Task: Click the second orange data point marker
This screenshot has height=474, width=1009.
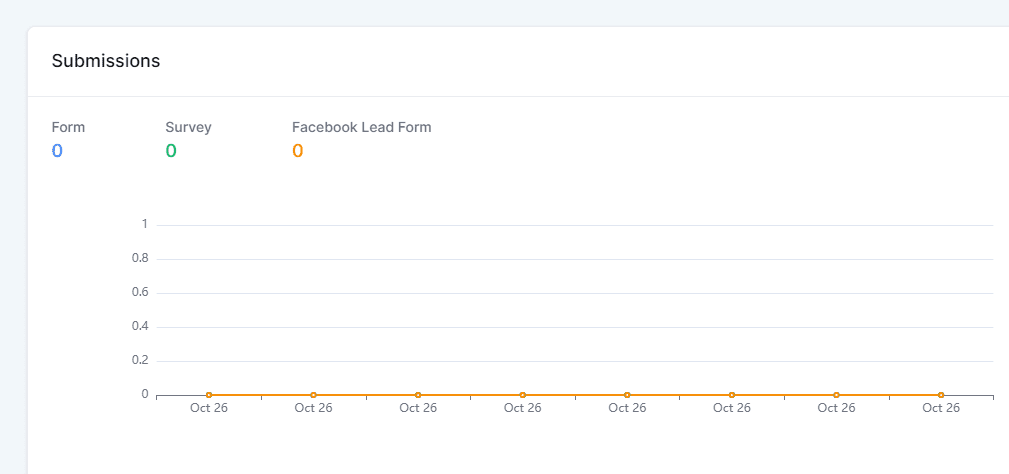Action: [313, 395]
